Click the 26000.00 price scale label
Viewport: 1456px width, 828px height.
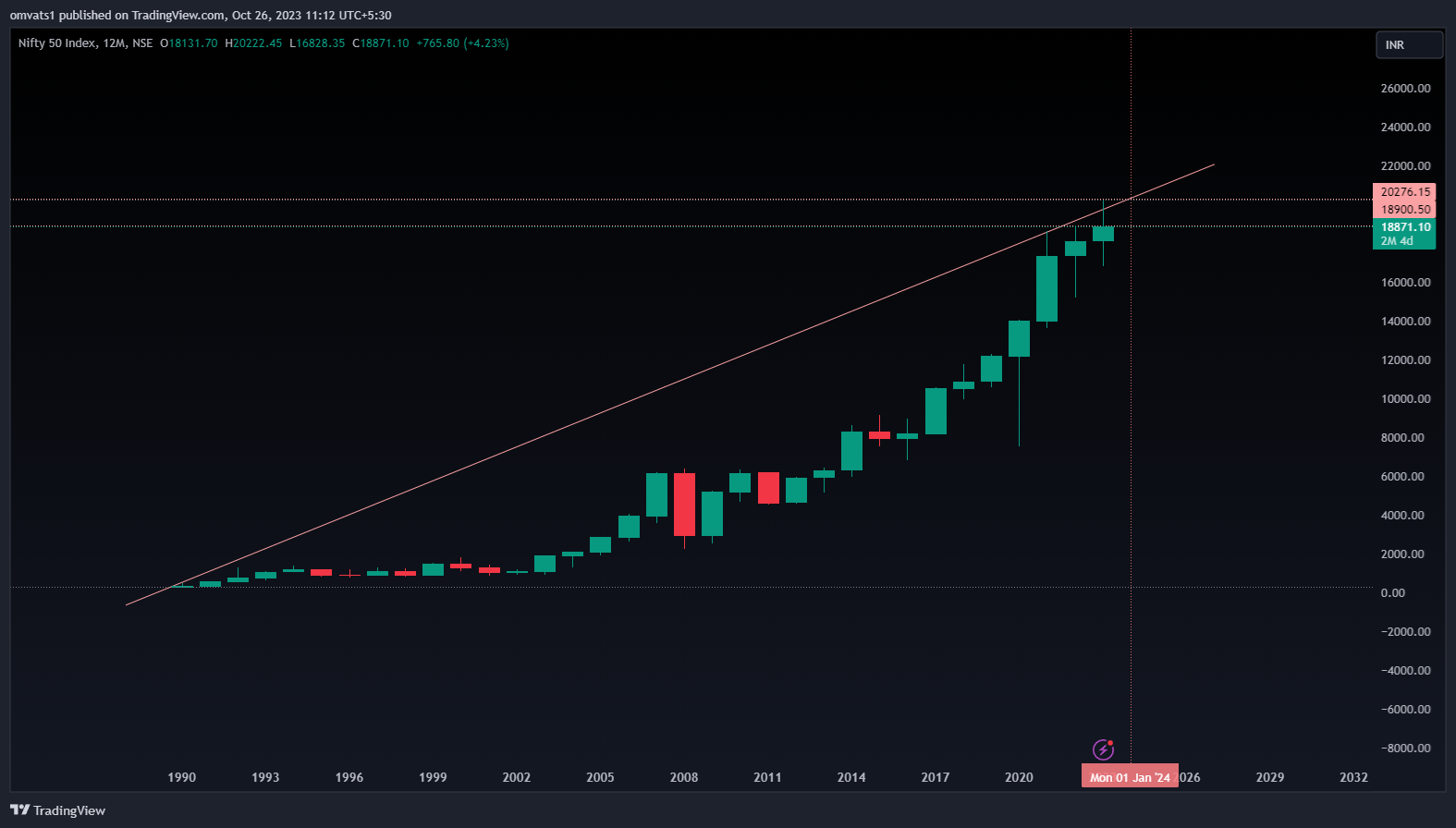click(1405, 89)
